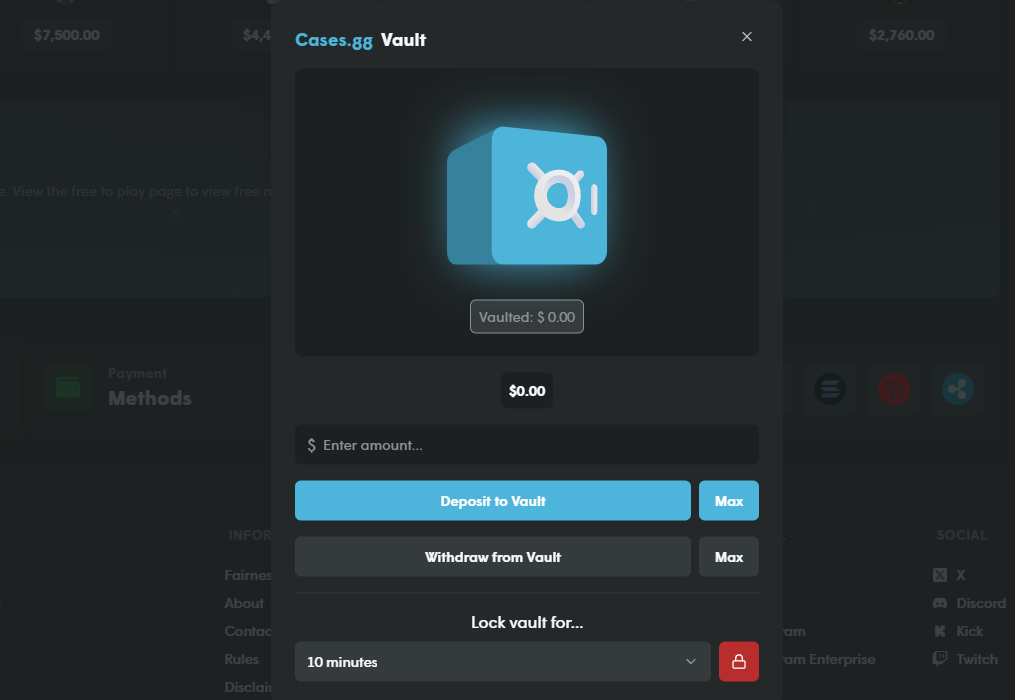This screenshot has width=1015, height=700.
Task: Focus the Enter amount input field
Action: 527,445
